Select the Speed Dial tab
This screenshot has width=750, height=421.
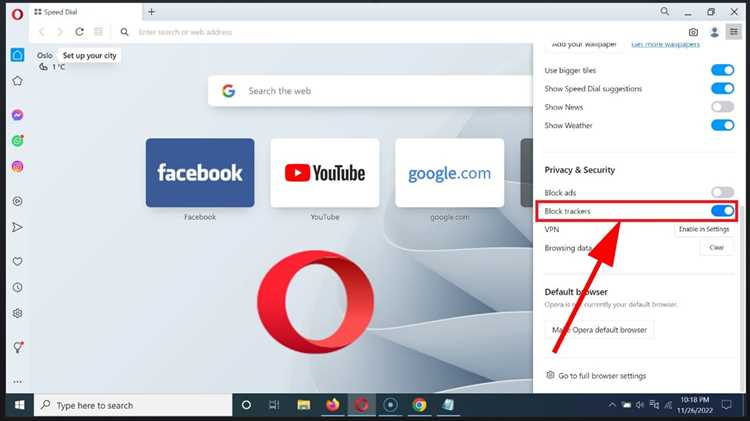86,12
